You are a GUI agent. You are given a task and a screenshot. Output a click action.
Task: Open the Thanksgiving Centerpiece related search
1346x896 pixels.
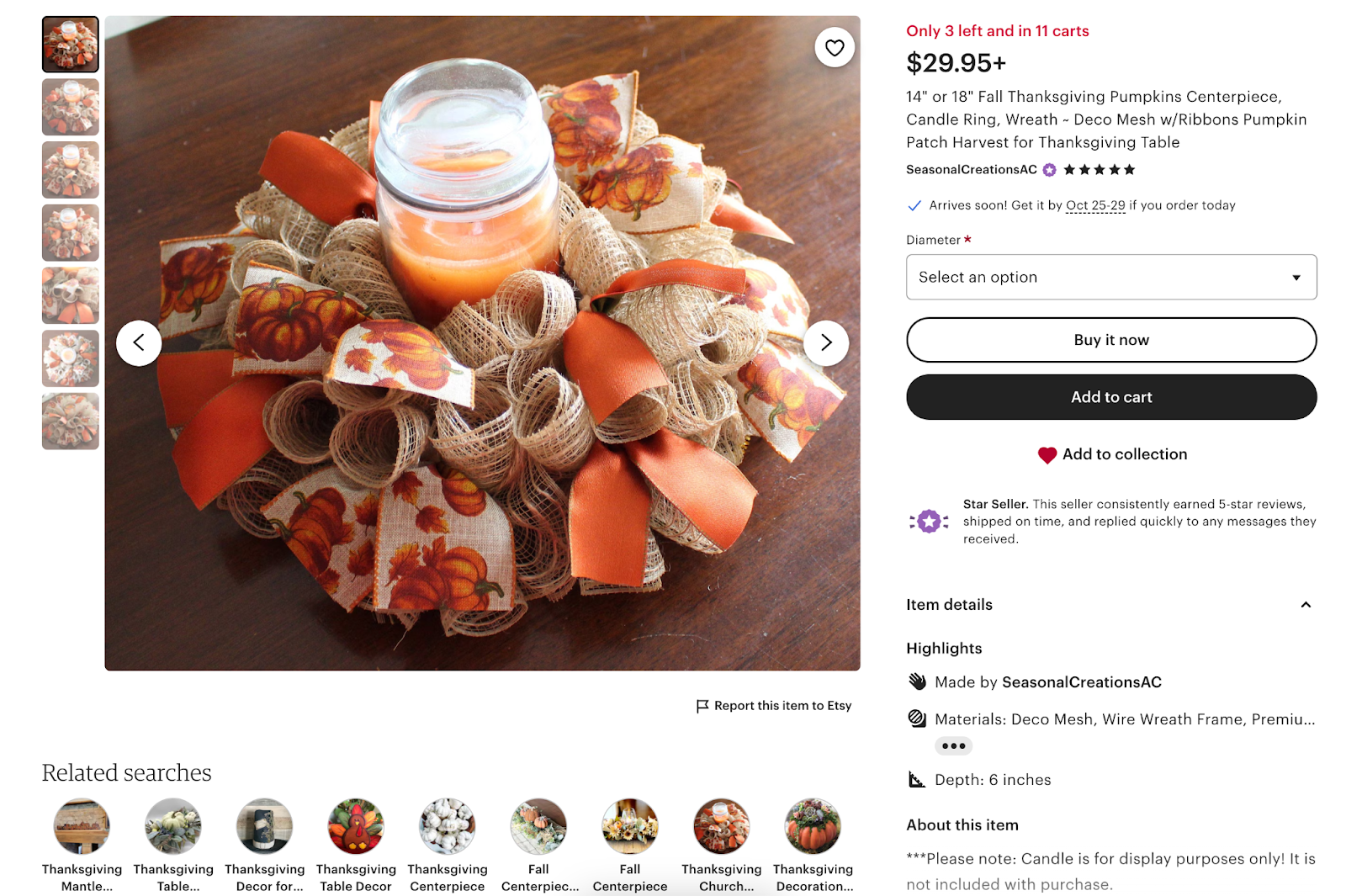coord(447,826)
